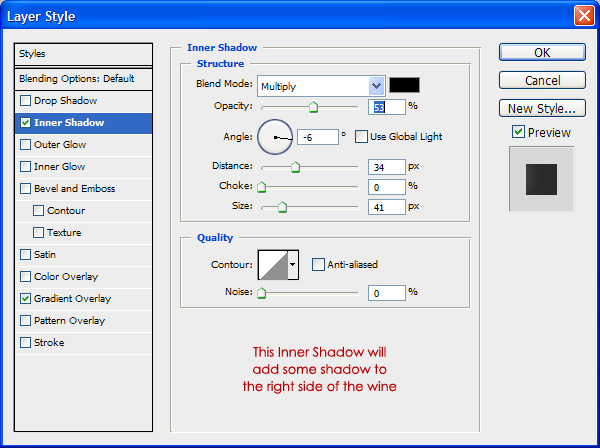This screenshot has width=600, height=448.
Task: Tick the Texture sub-option checkbox
Action: (38, 233)
